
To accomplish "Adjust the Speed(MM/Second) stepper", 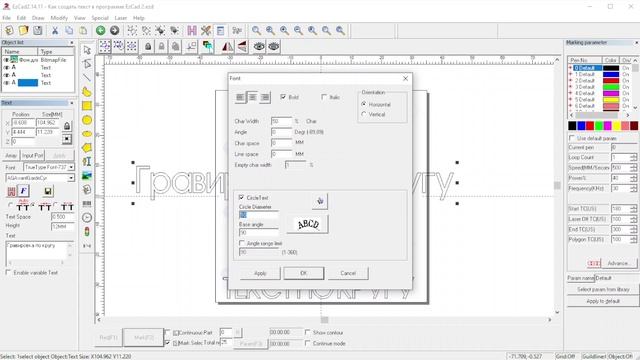I will pyautogui.click(x=633, y=168).
